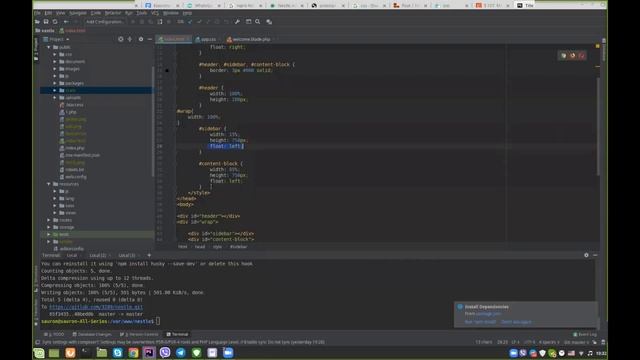Click the black color swatch in editor gutter
The image size is (640, 360).
coord(167,71)
